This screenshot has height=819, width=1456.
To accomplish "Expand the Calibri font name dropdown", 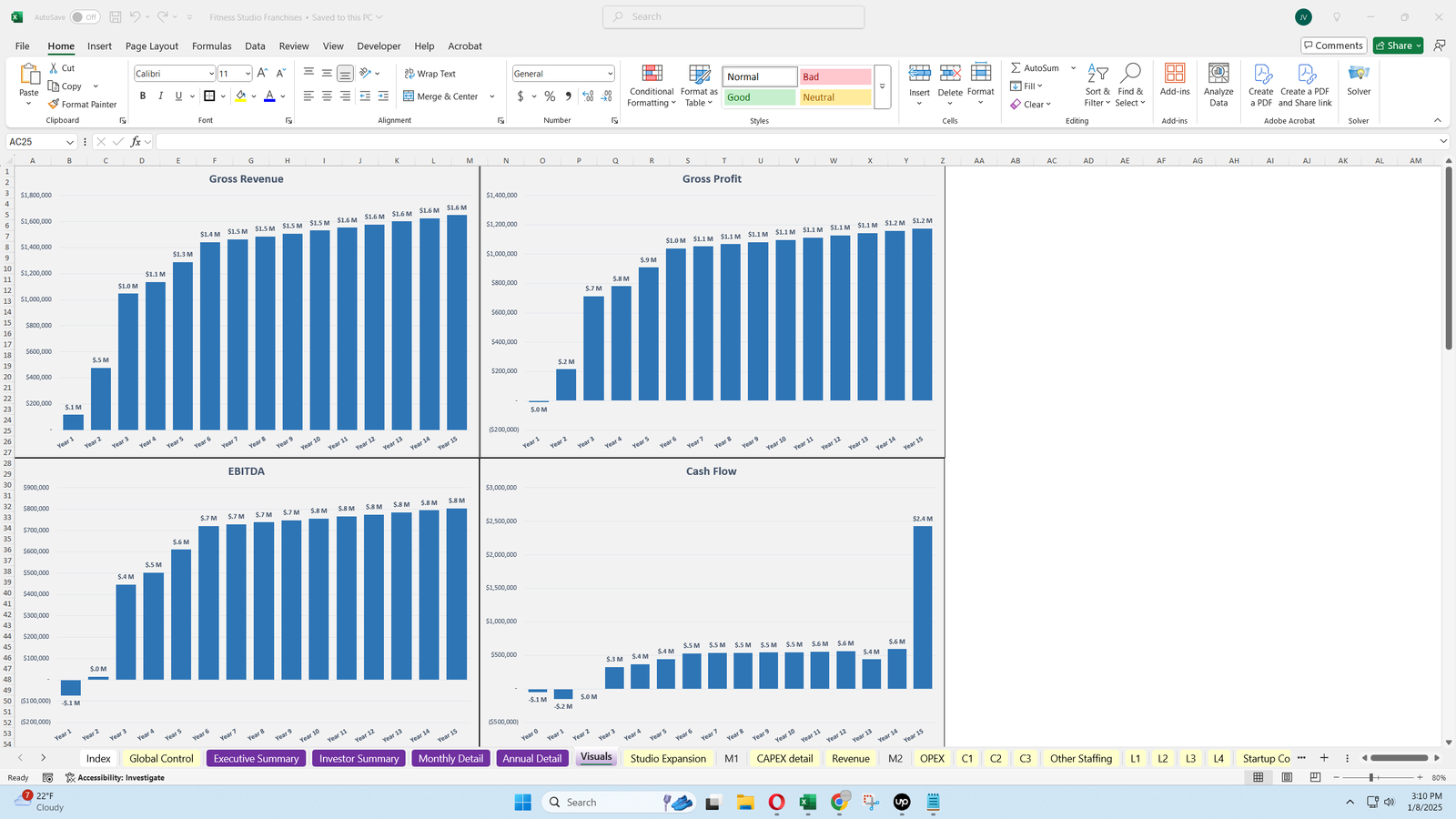I will tap(211, 74).
